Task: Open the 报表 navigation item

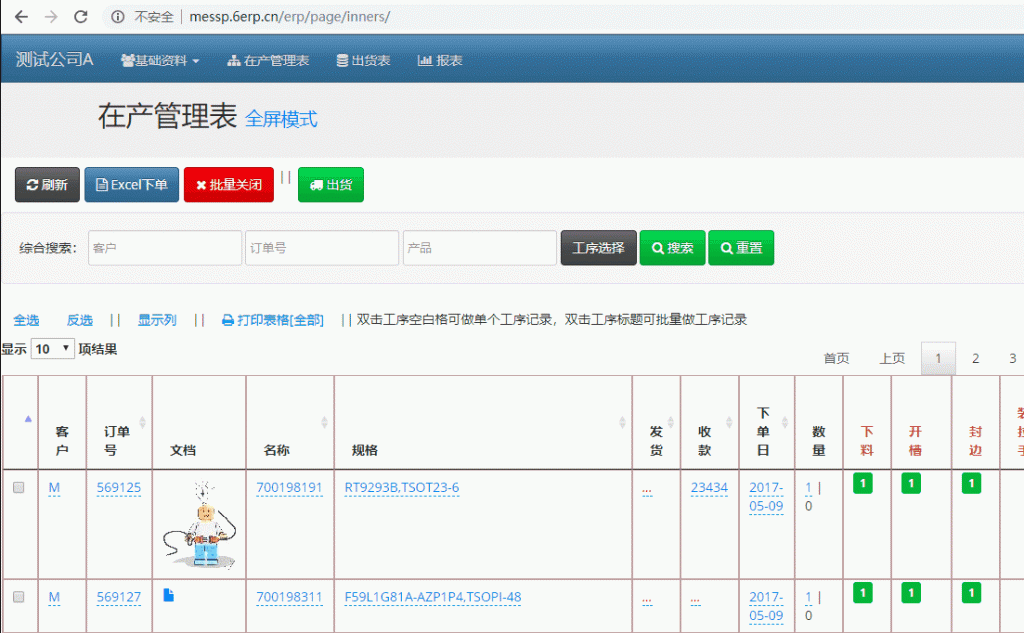Action: coord(440,60)
